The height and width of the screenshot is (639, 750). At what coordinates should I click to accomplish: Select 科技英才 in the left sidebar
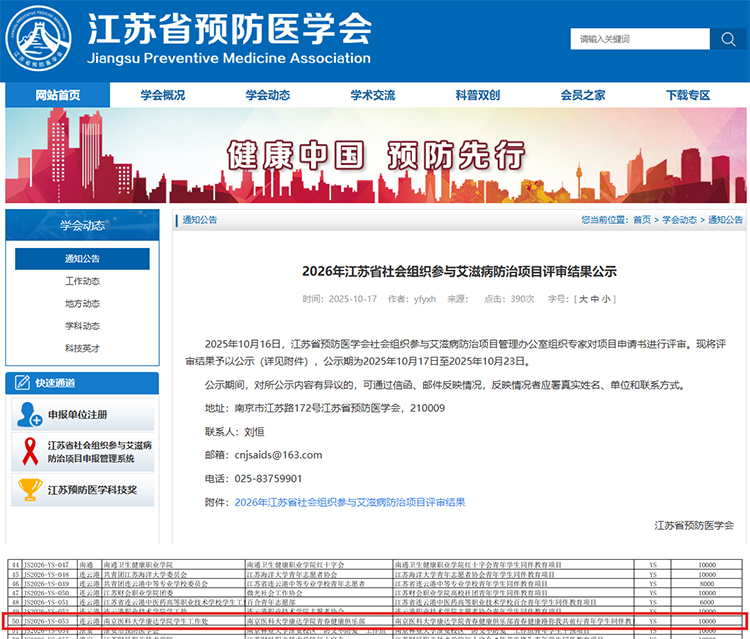pyautogui.click(x=82, y=348)
